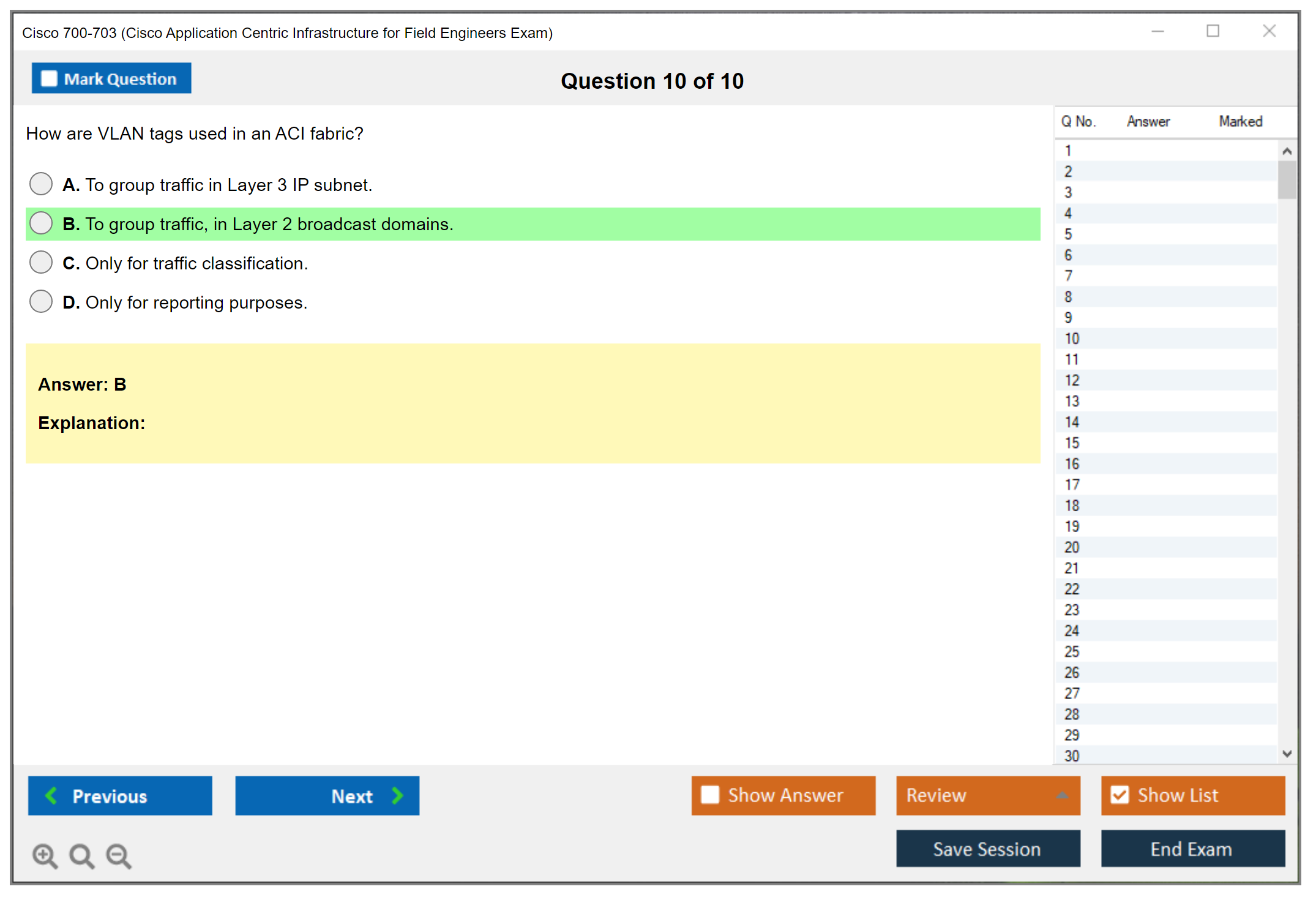
Task: Click the reset zoom magnifier icon
Action: click(81, 855)
